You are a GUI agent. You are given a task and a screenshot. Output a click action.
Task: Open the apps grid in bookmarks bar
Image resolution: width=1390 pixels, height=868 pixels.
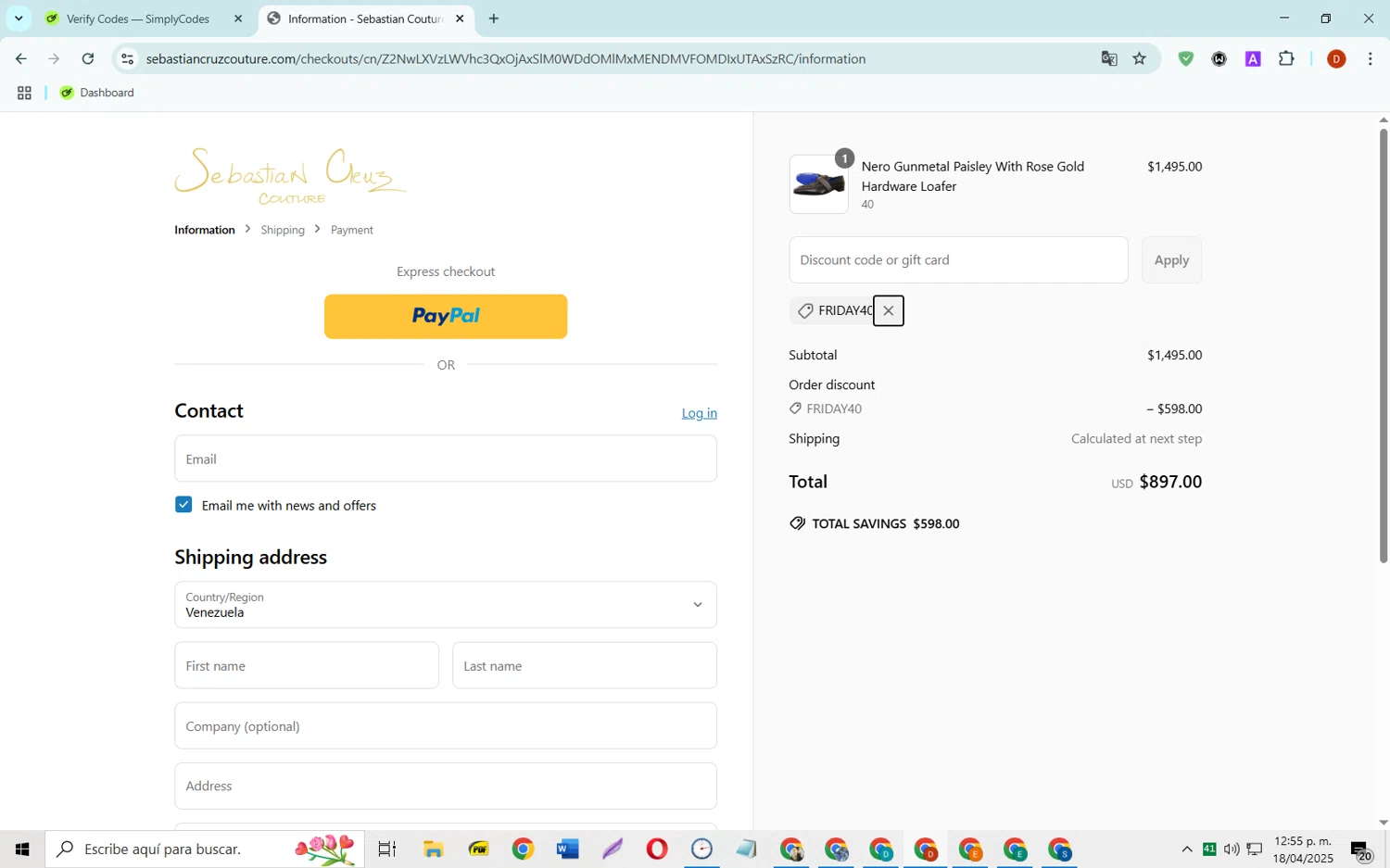24,93
